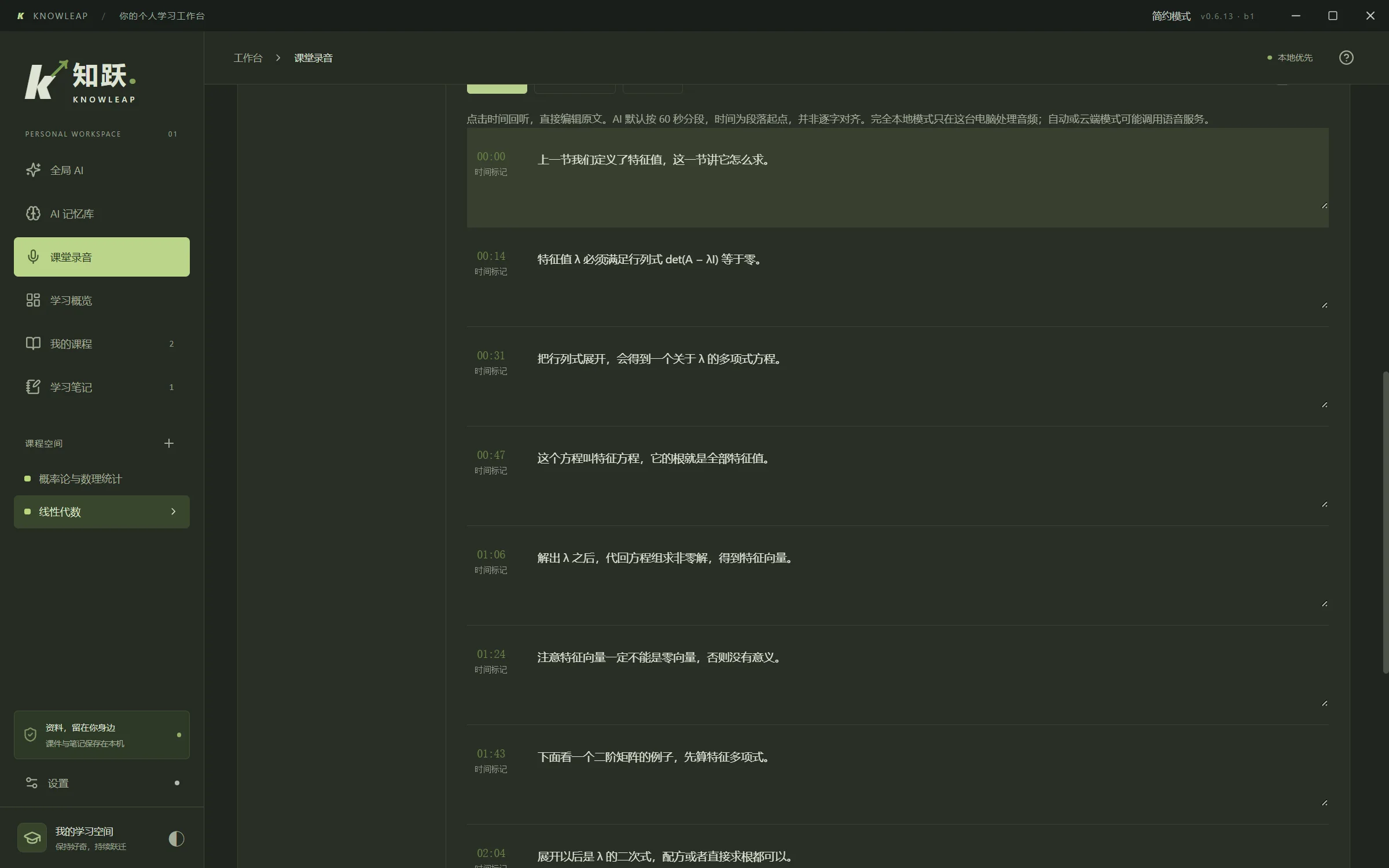The height and width of the screenshot is (868, 1389).
Task: Open the 全局 AI menu item
Action: pos(102,170)
